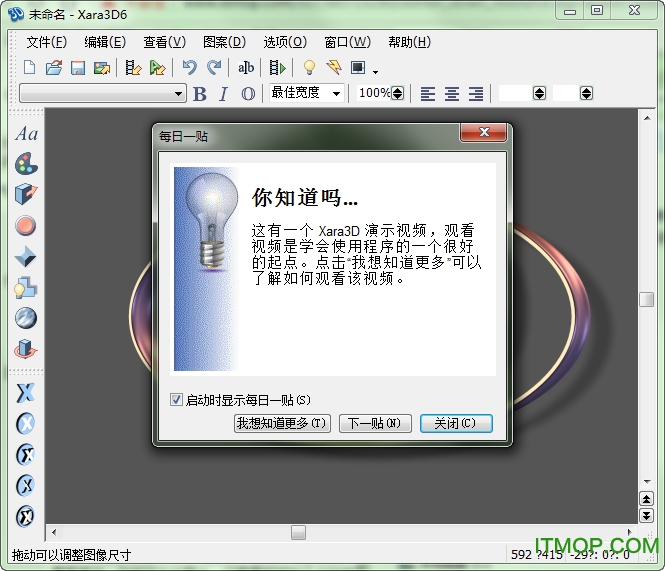665x571 pixels.
Task: Open the 最佳宽度 zoom dropdown
Action: (x=336, y=94)
